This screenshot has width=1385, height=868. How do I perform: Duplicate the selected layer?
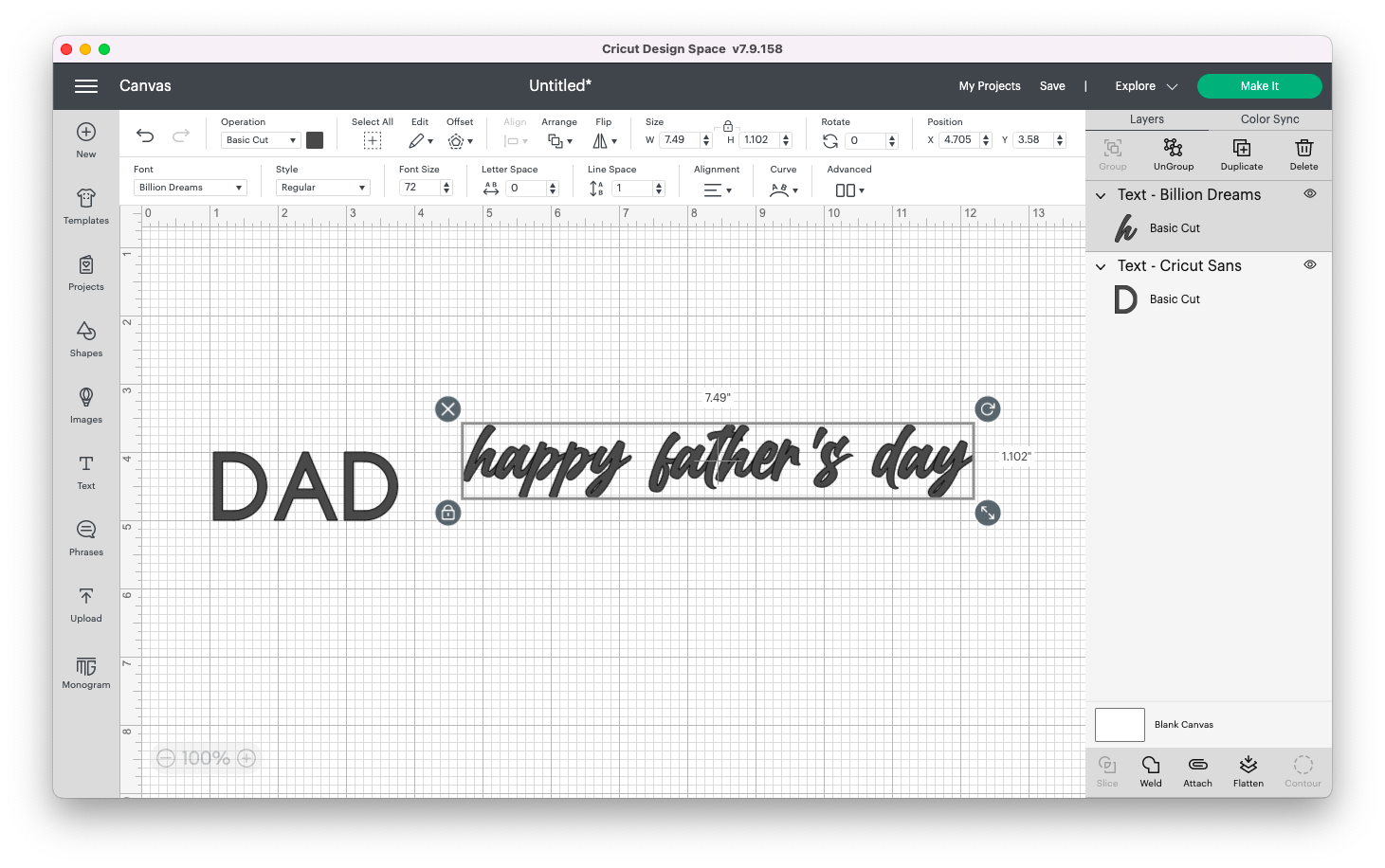coord(1241,154)
